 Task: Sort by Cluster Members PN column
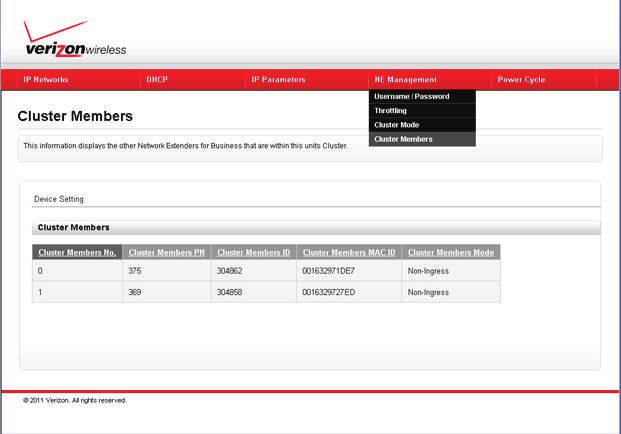point(167,252)
